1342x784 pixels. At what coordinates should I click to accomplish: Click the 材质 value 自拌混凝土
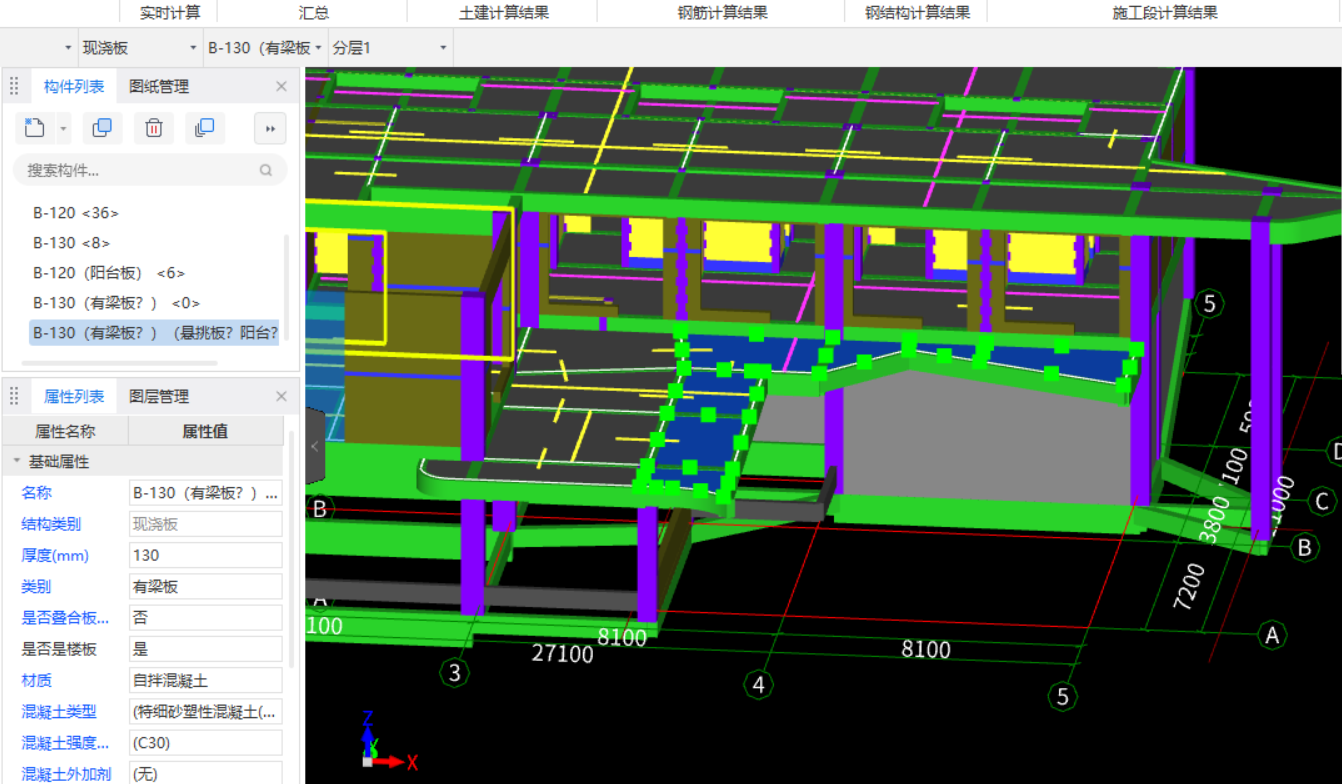[x=206, y=681]
